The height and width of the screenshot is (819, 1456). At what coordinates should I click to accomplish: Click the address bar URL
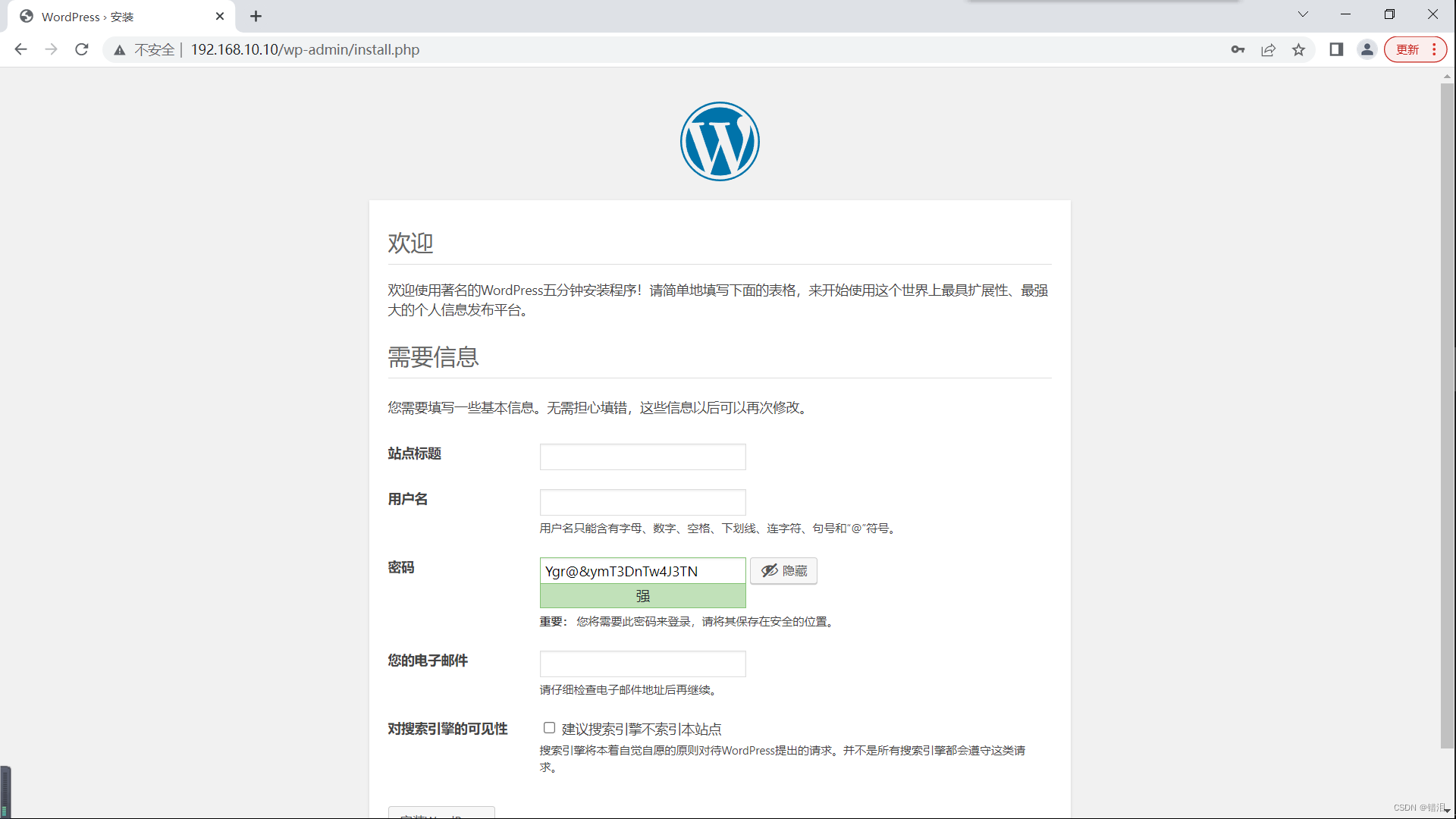305,49
